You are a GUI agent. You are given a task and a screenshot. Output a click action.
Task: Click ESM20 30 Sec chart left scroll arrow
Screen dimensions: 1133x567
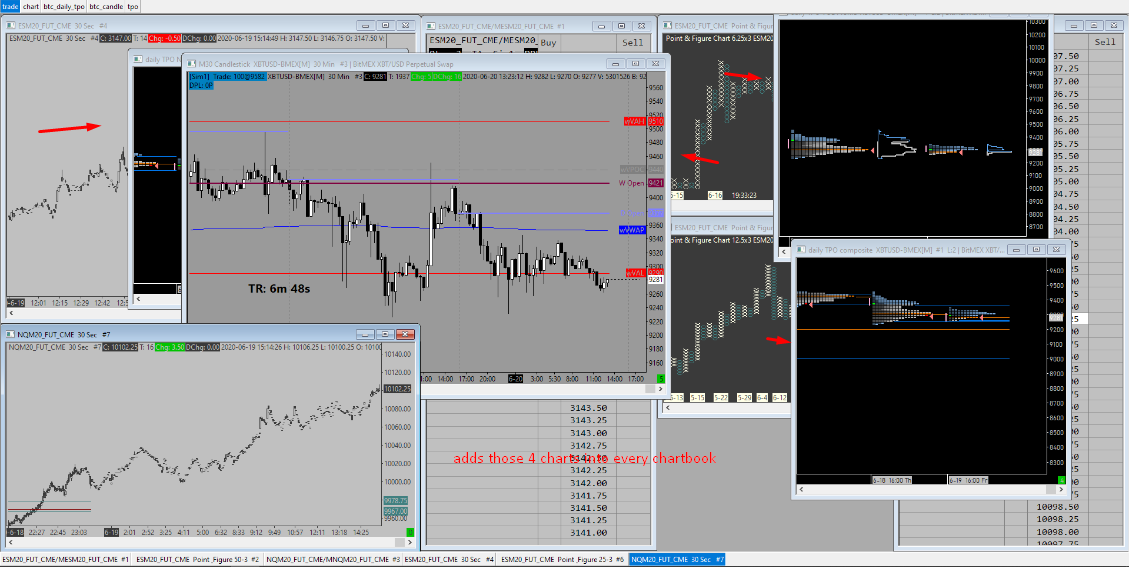click(x=11, y=314)
